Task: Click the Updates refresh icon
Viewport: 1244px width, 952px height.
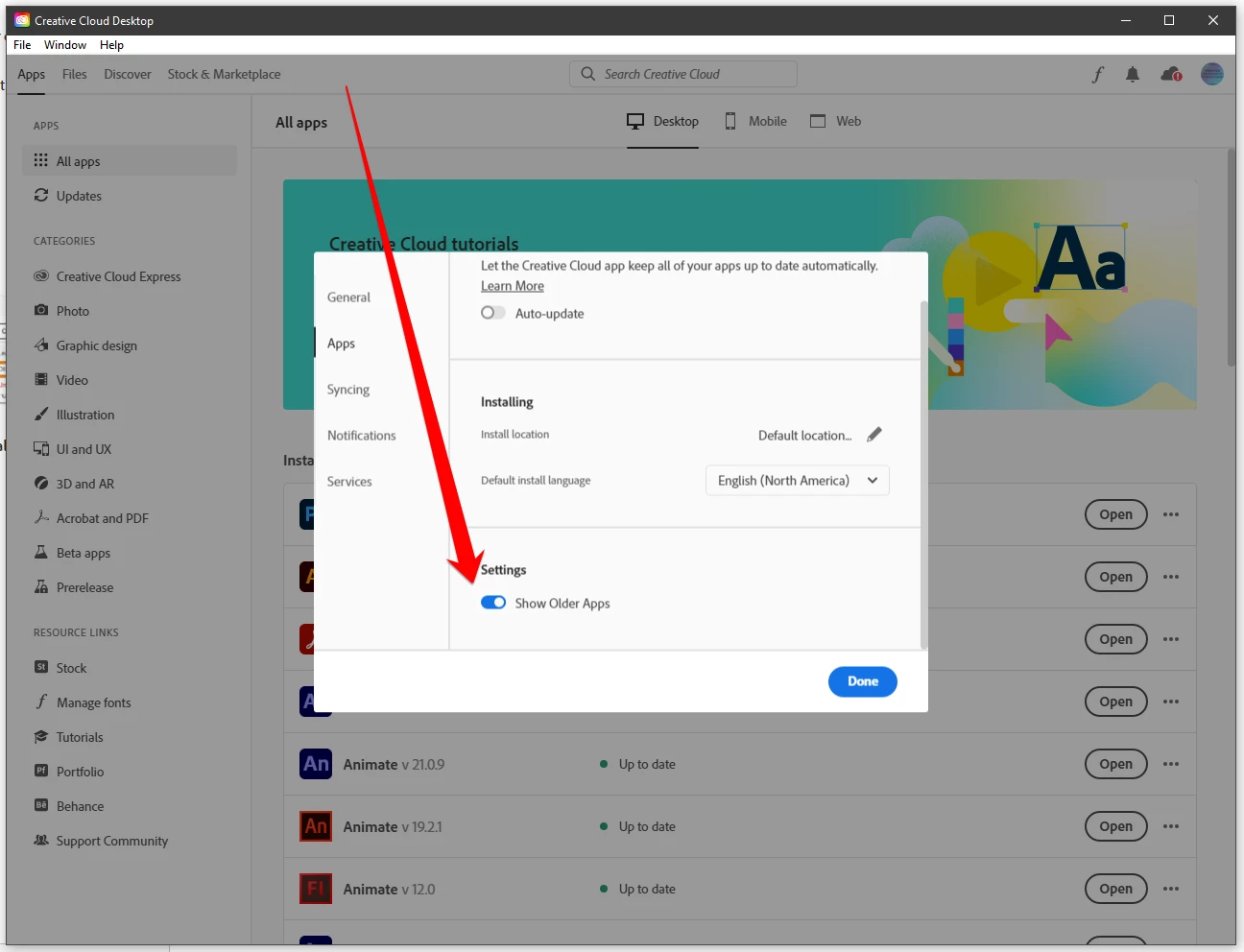Action: 41,195
